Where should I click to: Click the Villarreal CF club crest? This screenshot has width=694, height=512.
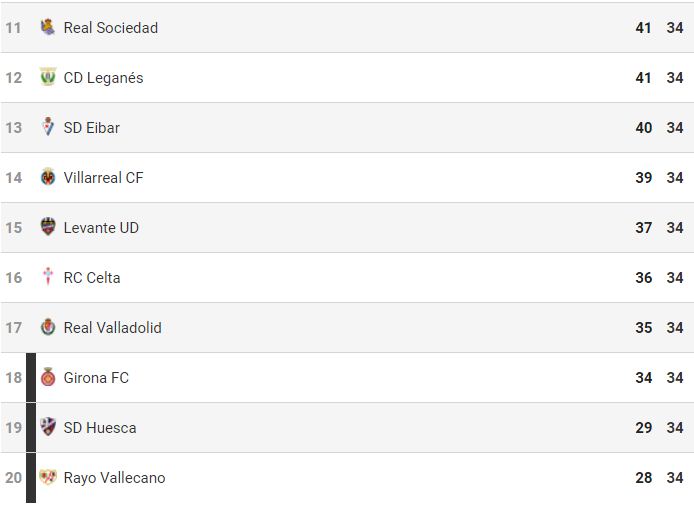(x=48, y=177)
